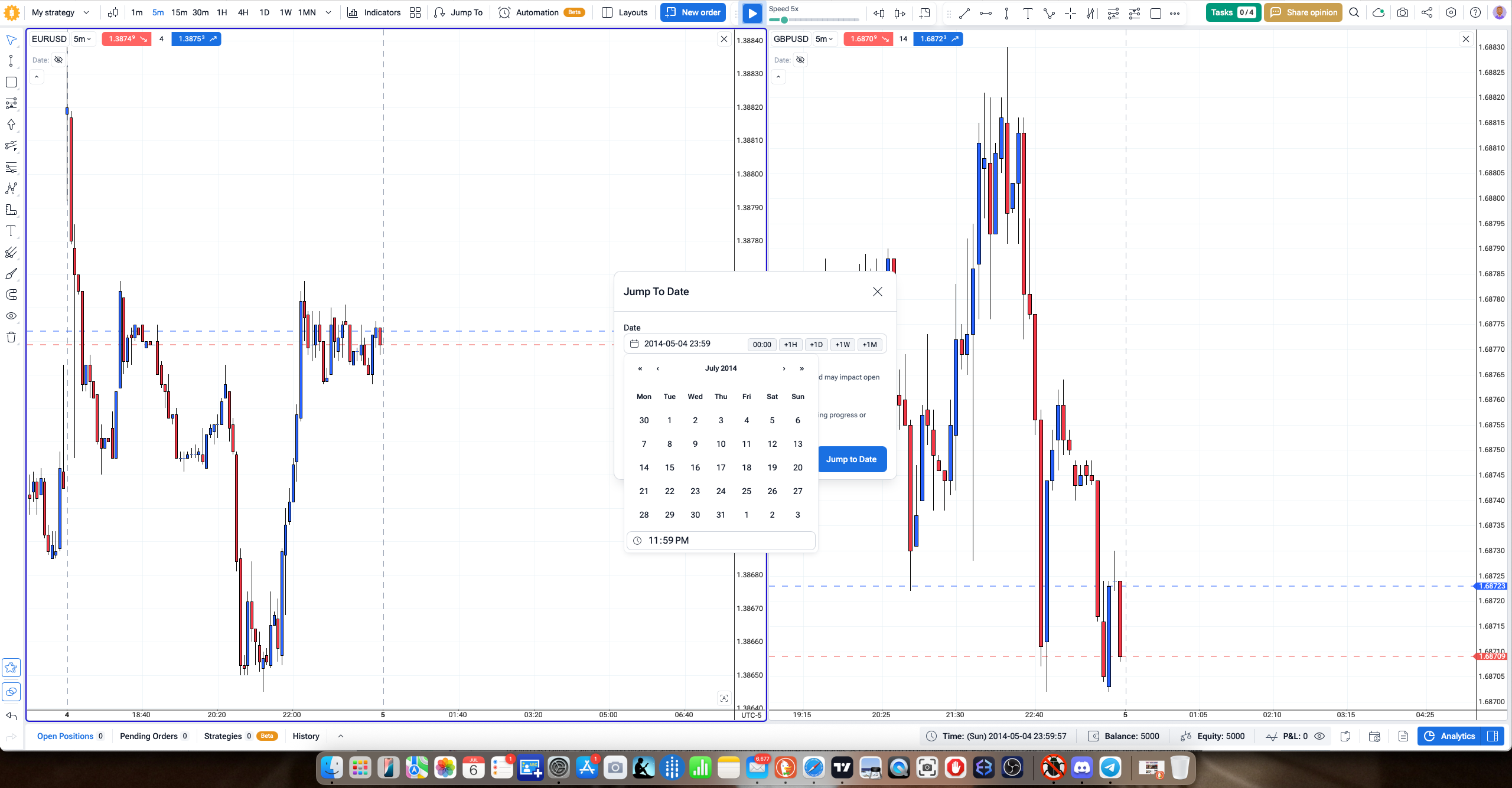Screen dimensions: 1512x788
Task: Collapse the GBPUSD chart legend chevron
Action: point(778,77)
